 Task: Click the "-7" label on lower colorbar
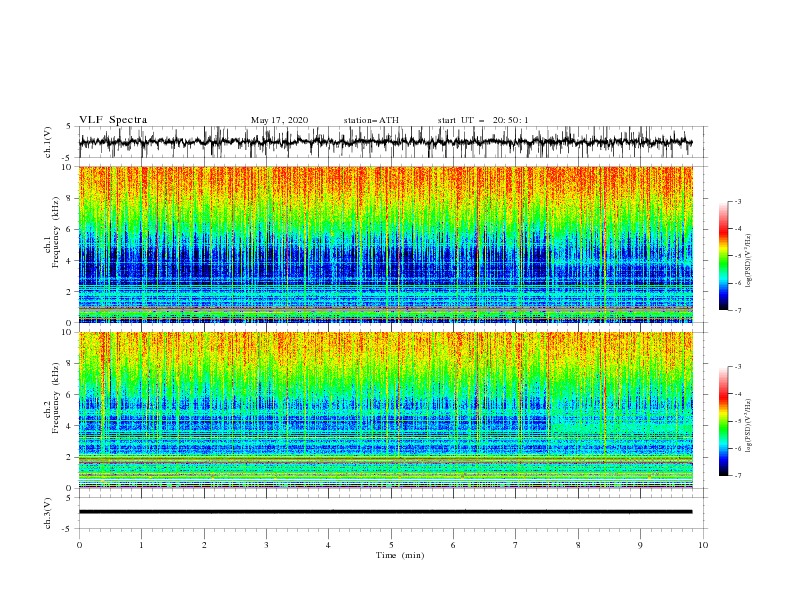point(738,476)
